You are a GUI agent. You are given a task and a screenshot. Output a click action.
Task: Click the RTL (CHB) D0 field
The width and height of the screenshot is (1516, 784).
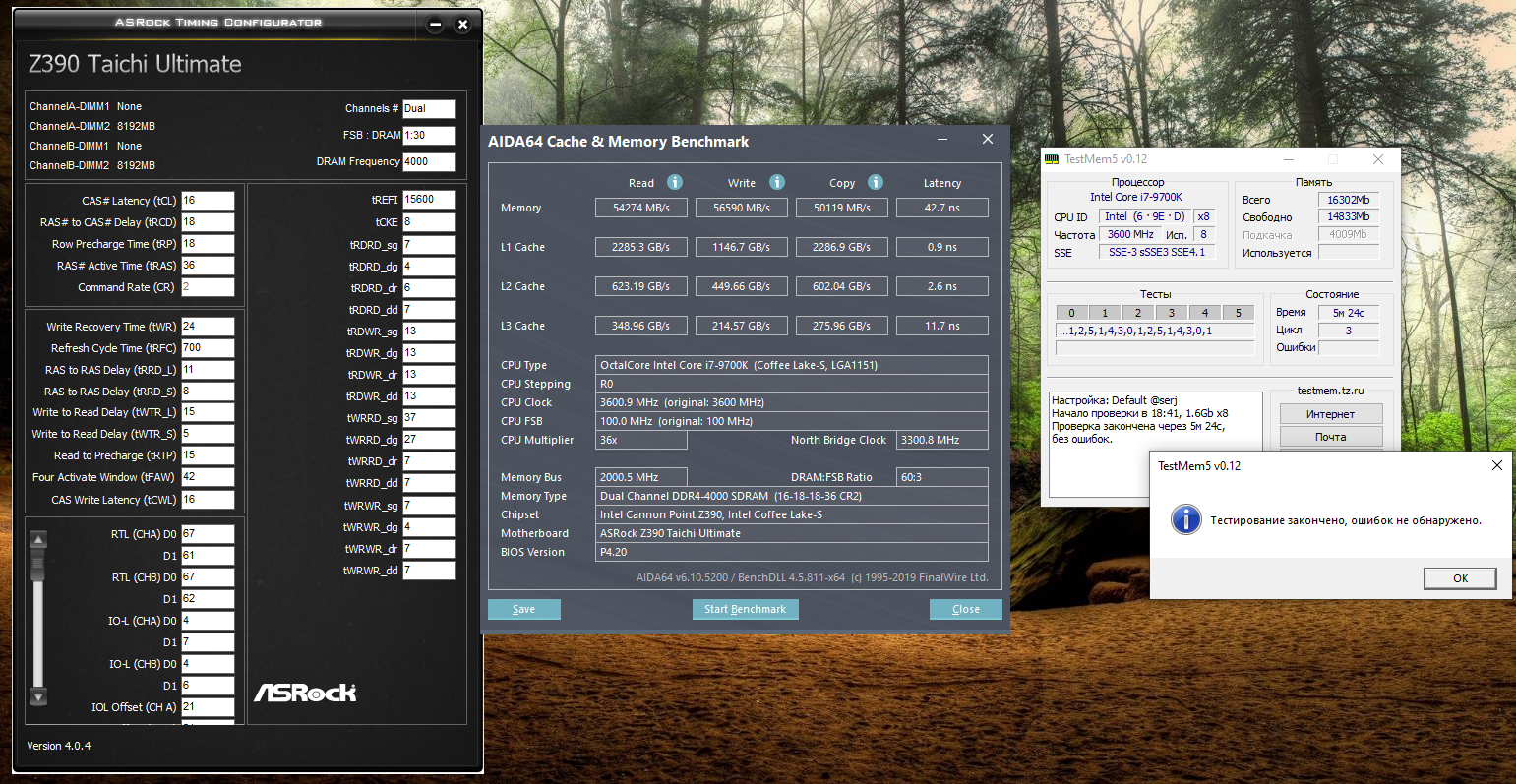(208, 577)
